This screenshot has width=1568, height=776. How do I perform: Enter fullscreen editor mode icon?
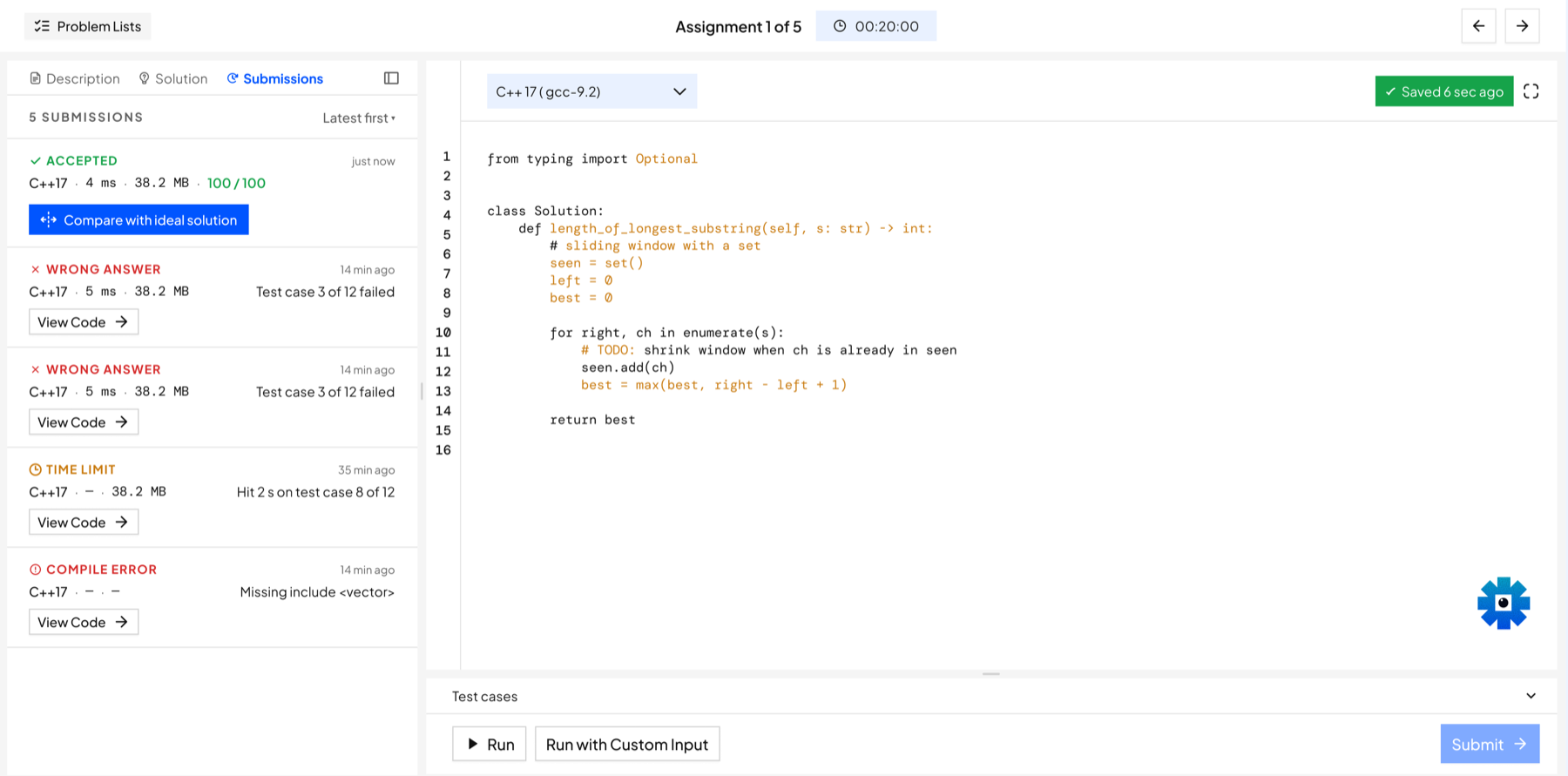(x=1531, y=91)
